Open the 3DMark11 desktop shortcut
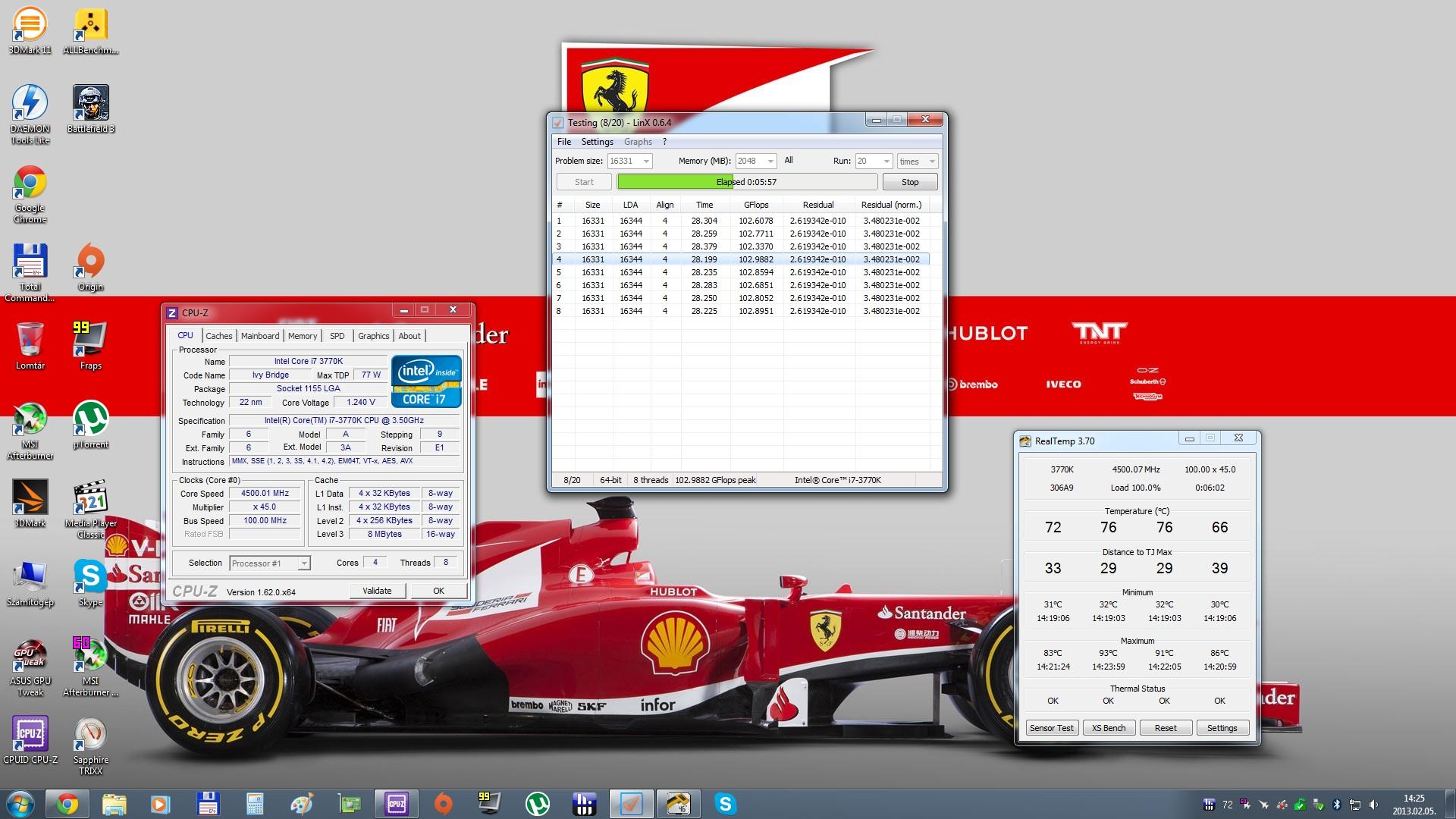Image resolution: width=1456 pixels, height=819 pixels. (30, 30)
